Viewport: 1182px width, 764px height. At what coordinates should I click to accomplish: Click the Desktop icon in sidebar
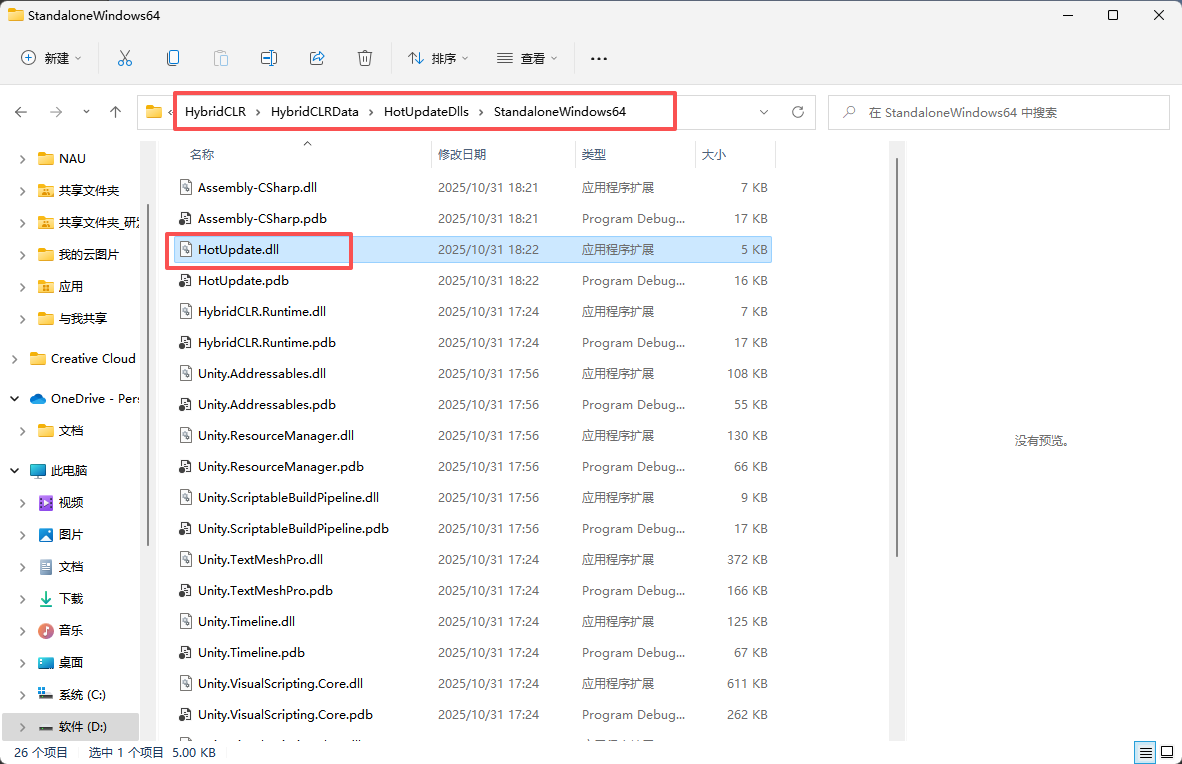(x=46, y=662)
